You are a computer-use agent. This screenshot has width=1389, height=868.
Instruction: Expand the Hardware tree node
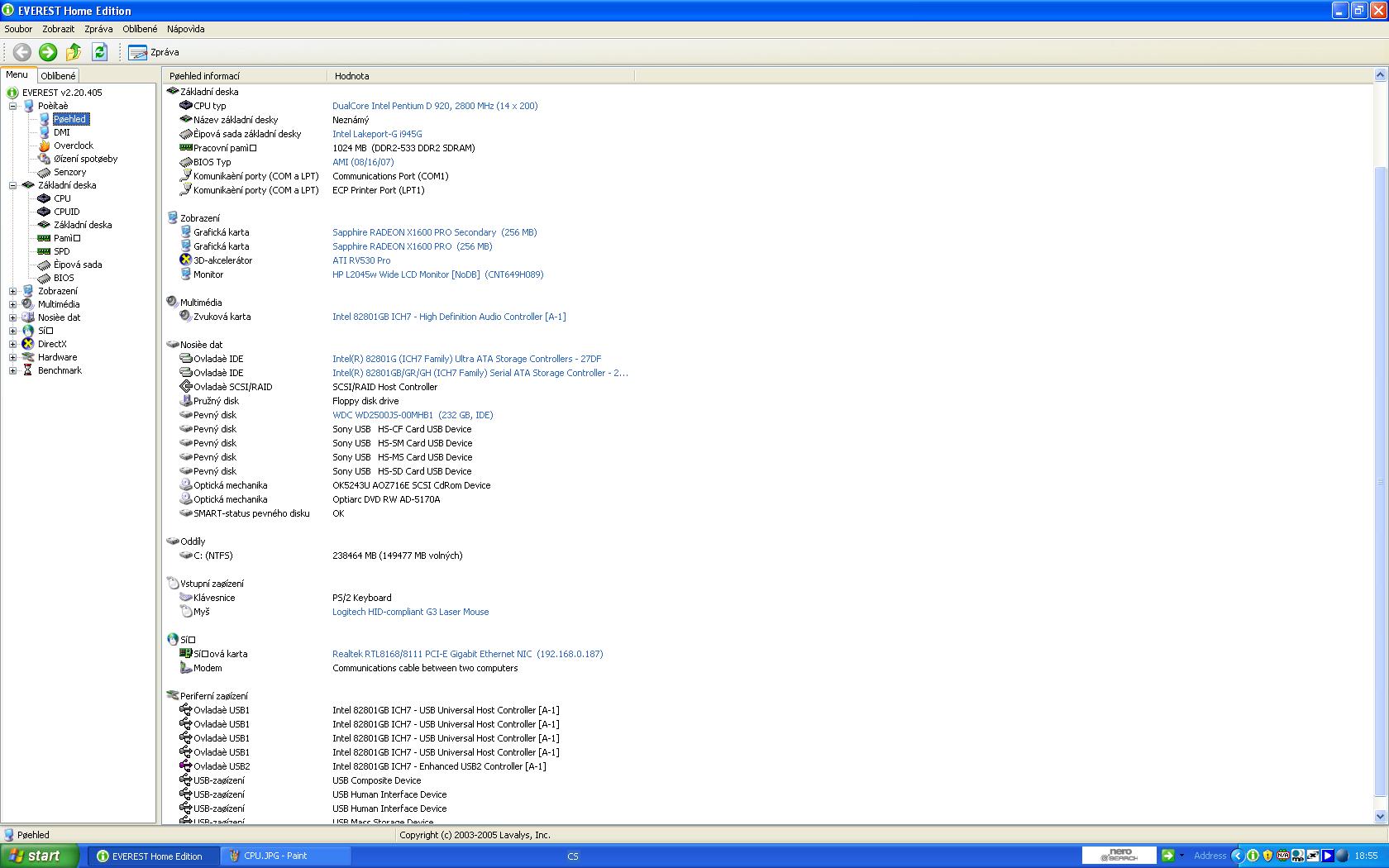coord(13,357)
